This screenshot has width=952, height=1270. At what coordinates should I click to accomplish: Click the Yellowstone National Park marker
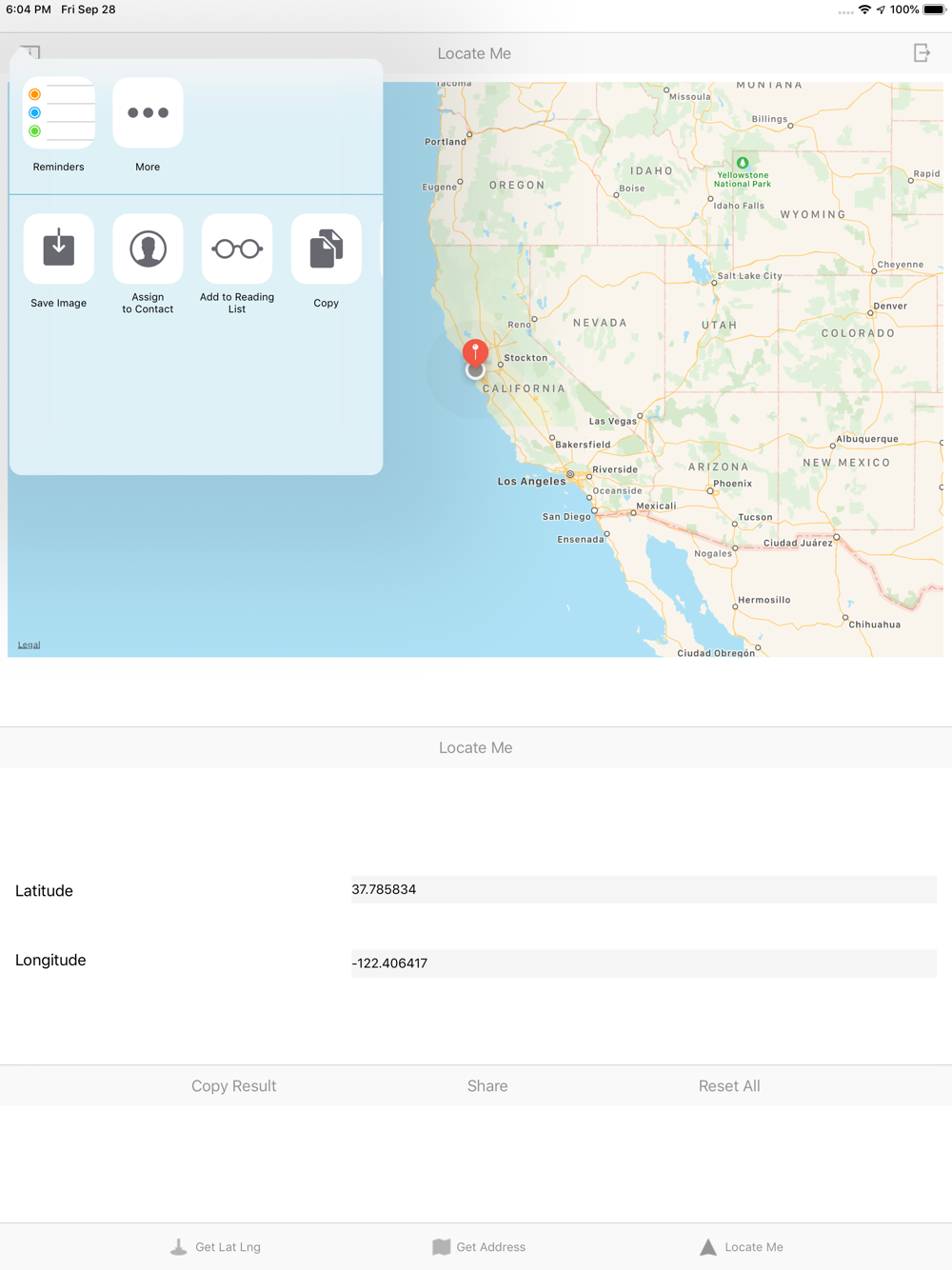[x=743, y=163]
